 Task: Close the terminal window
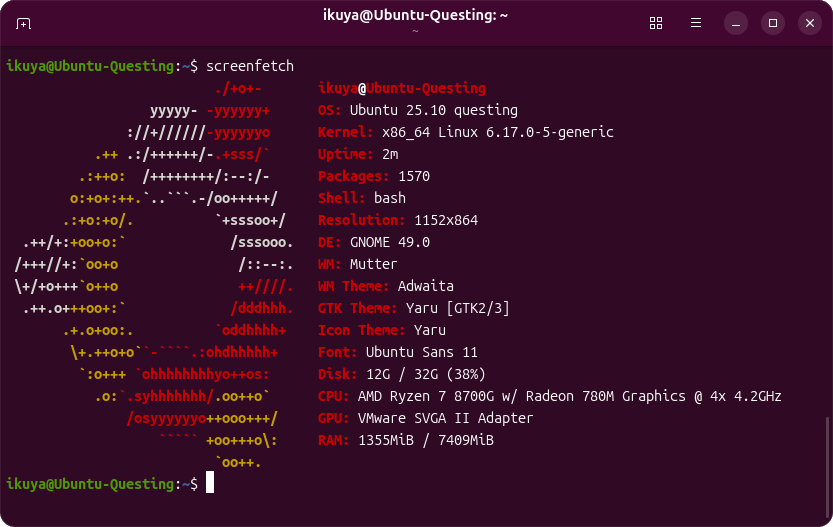click(808, 23)
